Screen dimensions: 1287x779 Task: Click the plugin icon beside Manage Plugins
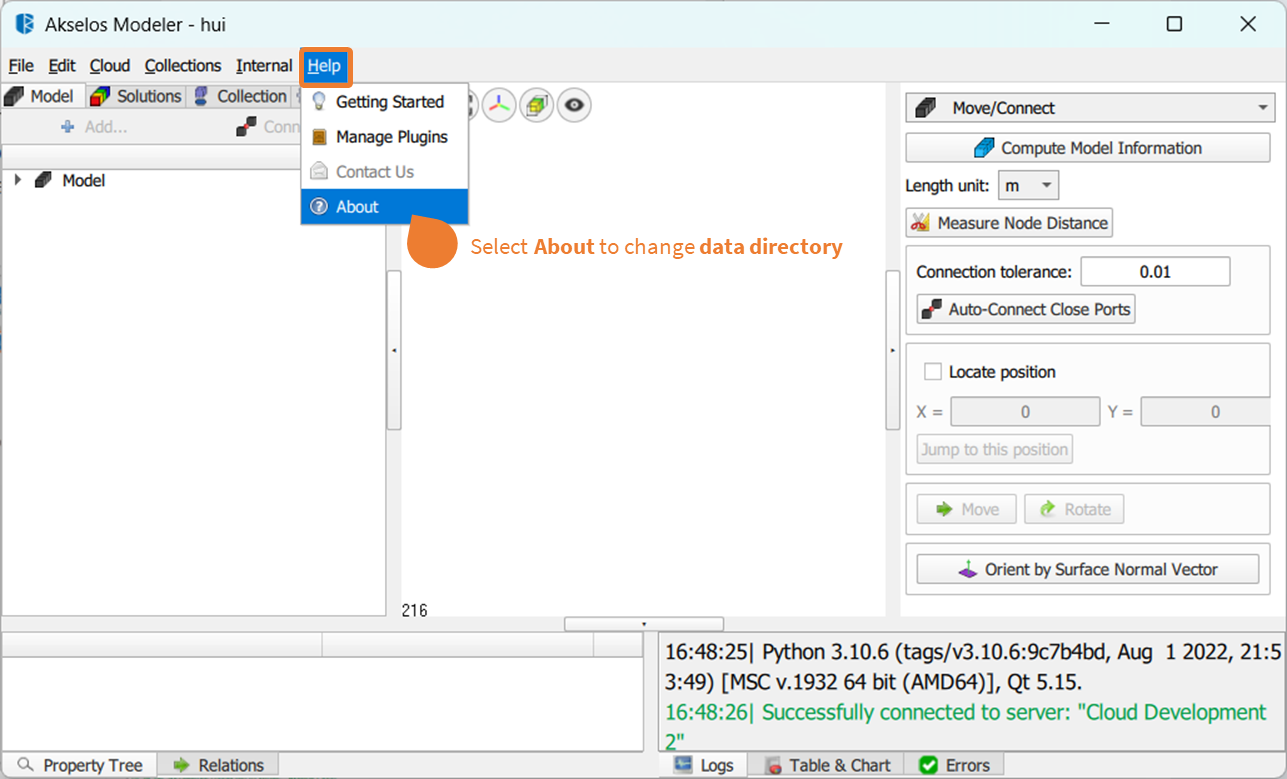coord(319,137)
